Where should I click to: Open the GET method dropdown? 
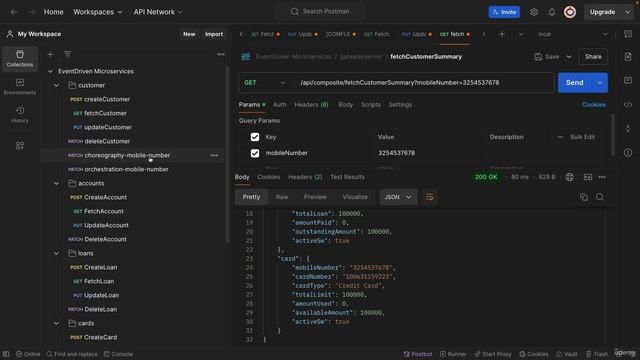[x=264, y=83]
